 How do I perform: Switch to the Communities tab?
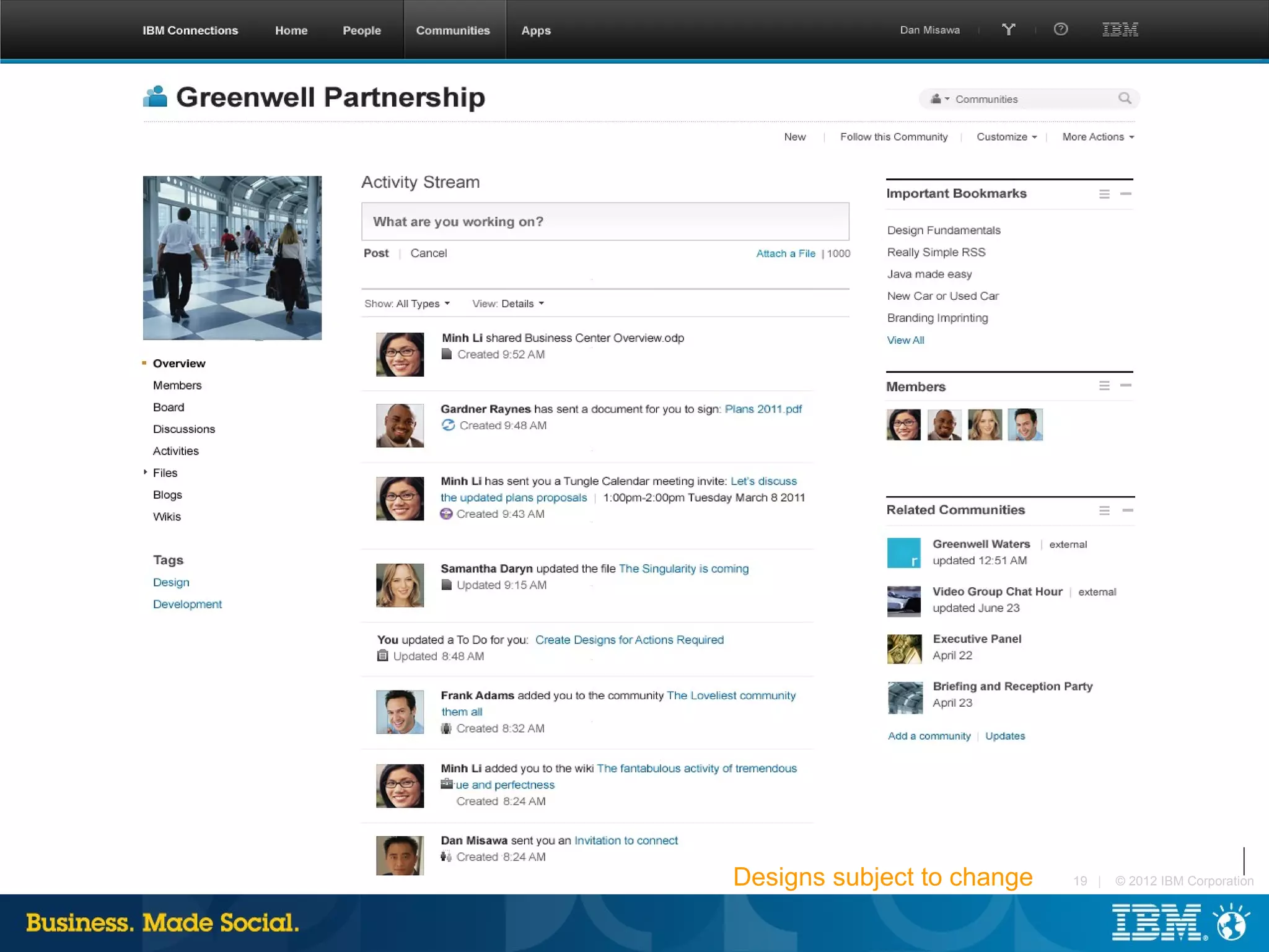point(452,30)
